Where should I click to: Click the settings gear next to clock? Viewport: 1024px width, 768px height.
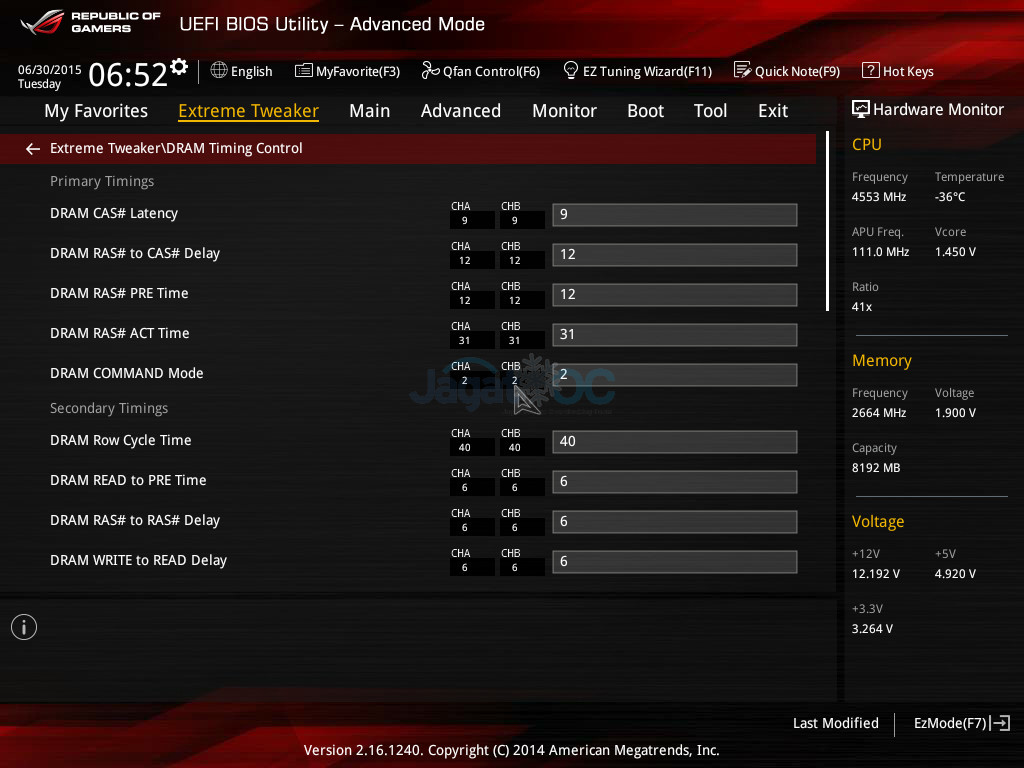(179, 67)
